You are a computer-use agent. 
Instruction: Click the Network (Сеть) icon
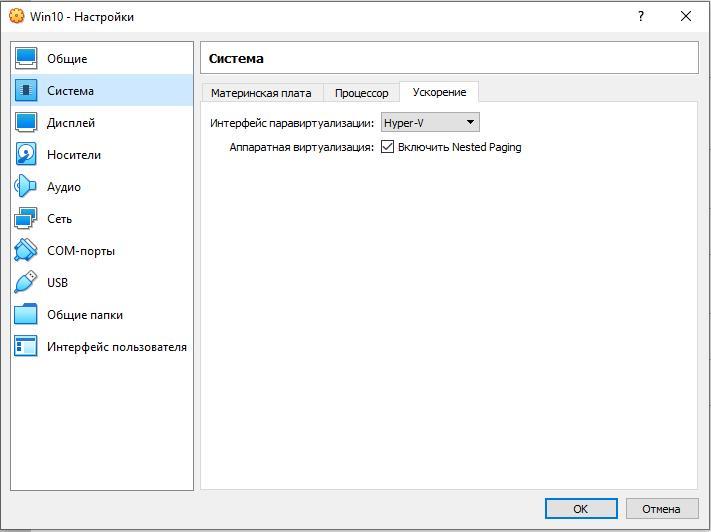coord(27,219)
